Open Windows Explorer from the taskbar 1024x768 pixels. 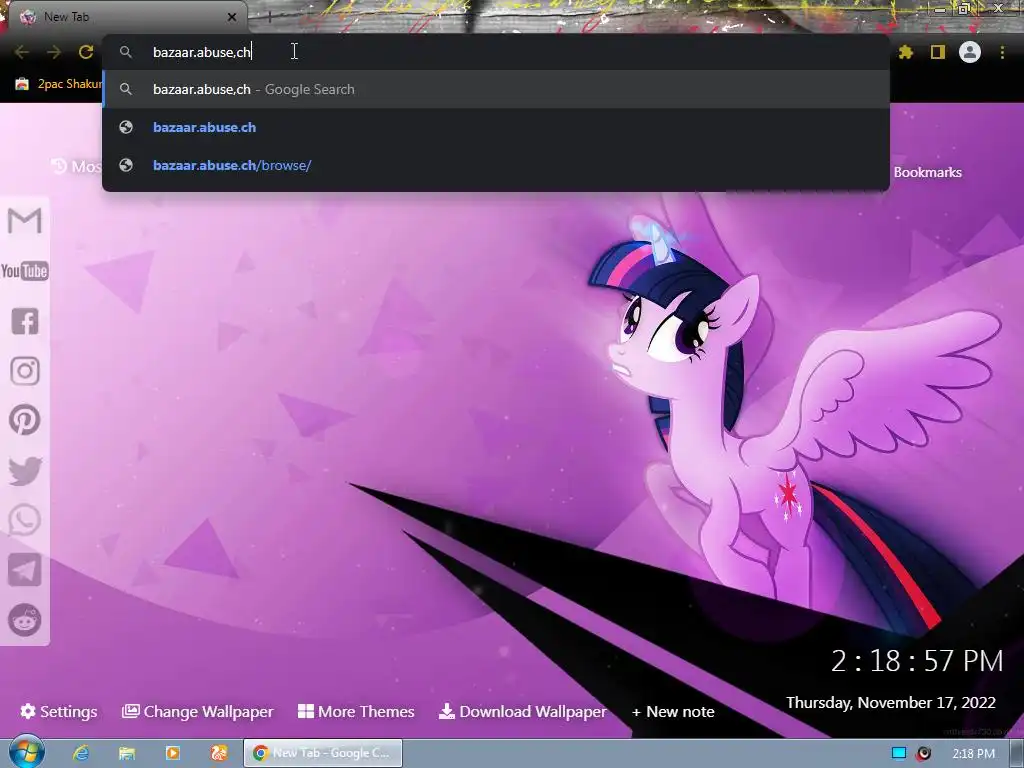pyautogui.click(x=127, y=753)
